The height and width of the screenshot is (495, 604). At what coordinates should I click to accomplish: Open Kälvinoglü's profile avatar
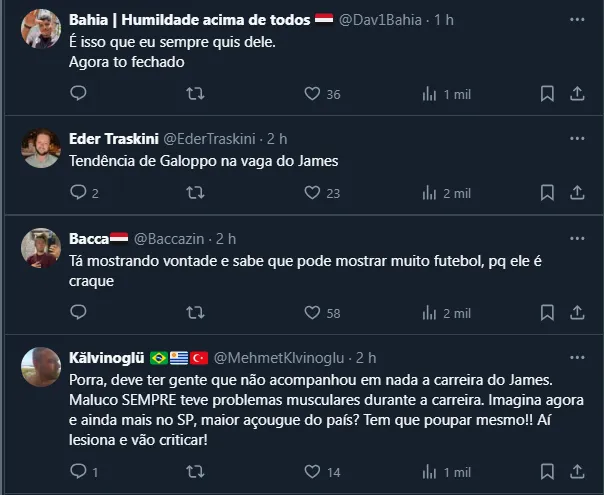tap(41, 367)
